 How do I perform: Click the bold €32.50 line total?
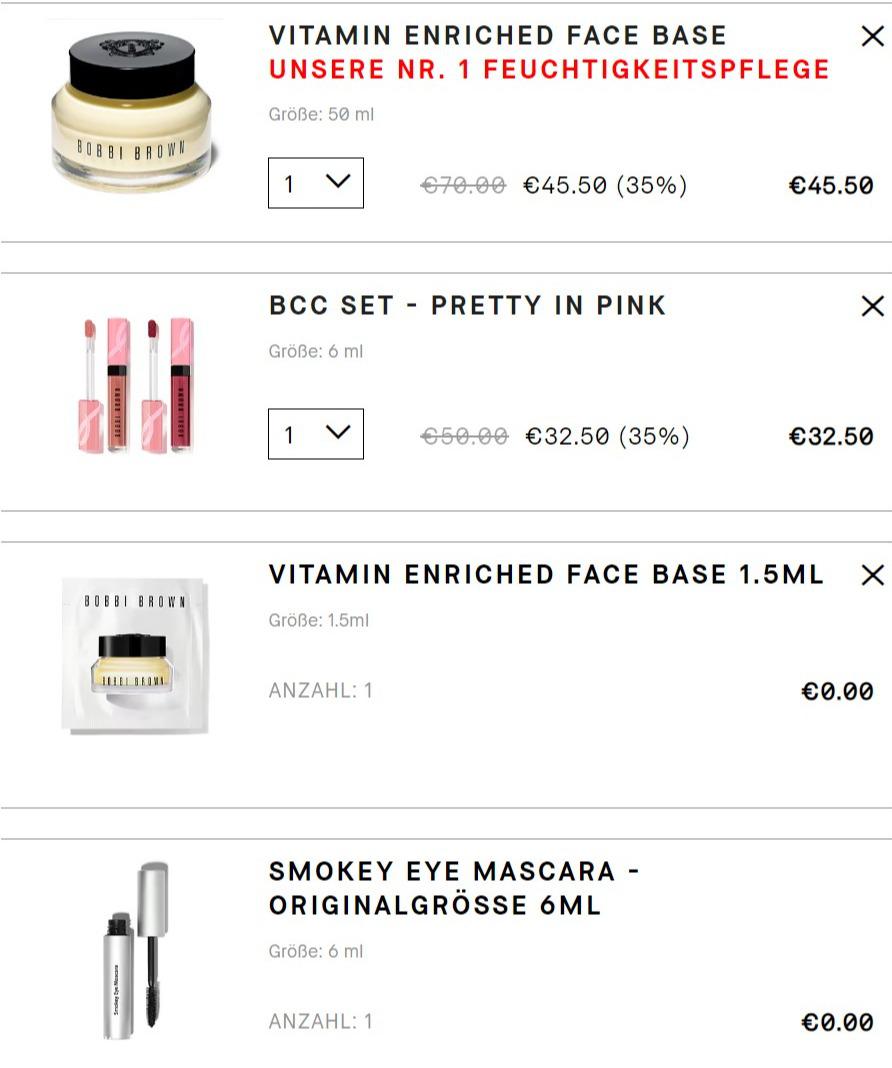pos(831,436)
